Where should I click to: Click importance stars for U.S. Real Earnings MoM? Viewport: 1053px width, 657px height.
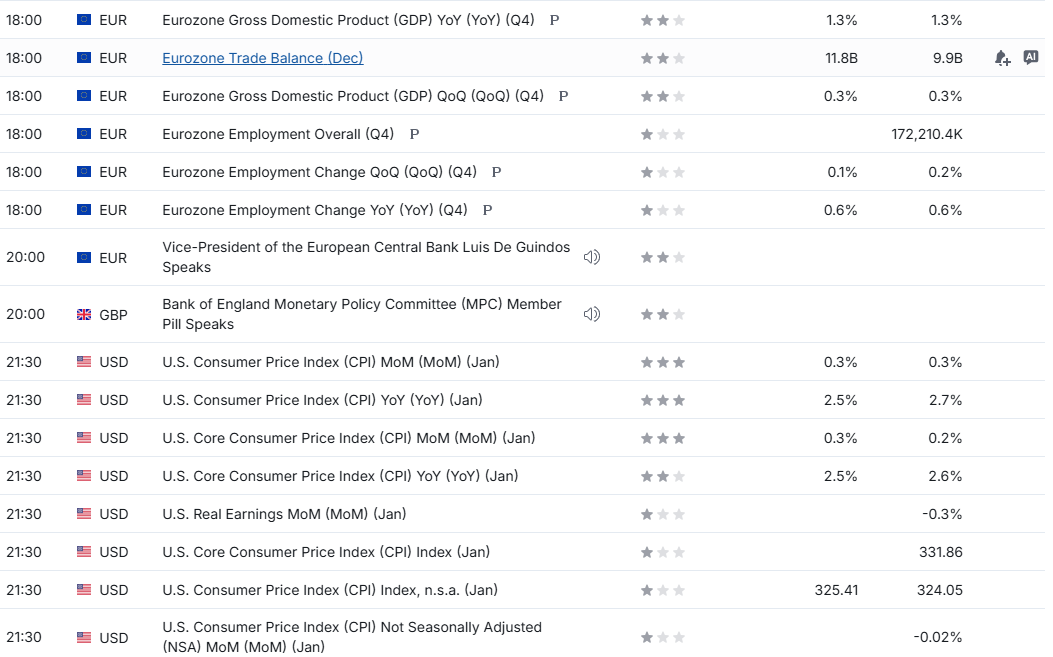[663, 515]
